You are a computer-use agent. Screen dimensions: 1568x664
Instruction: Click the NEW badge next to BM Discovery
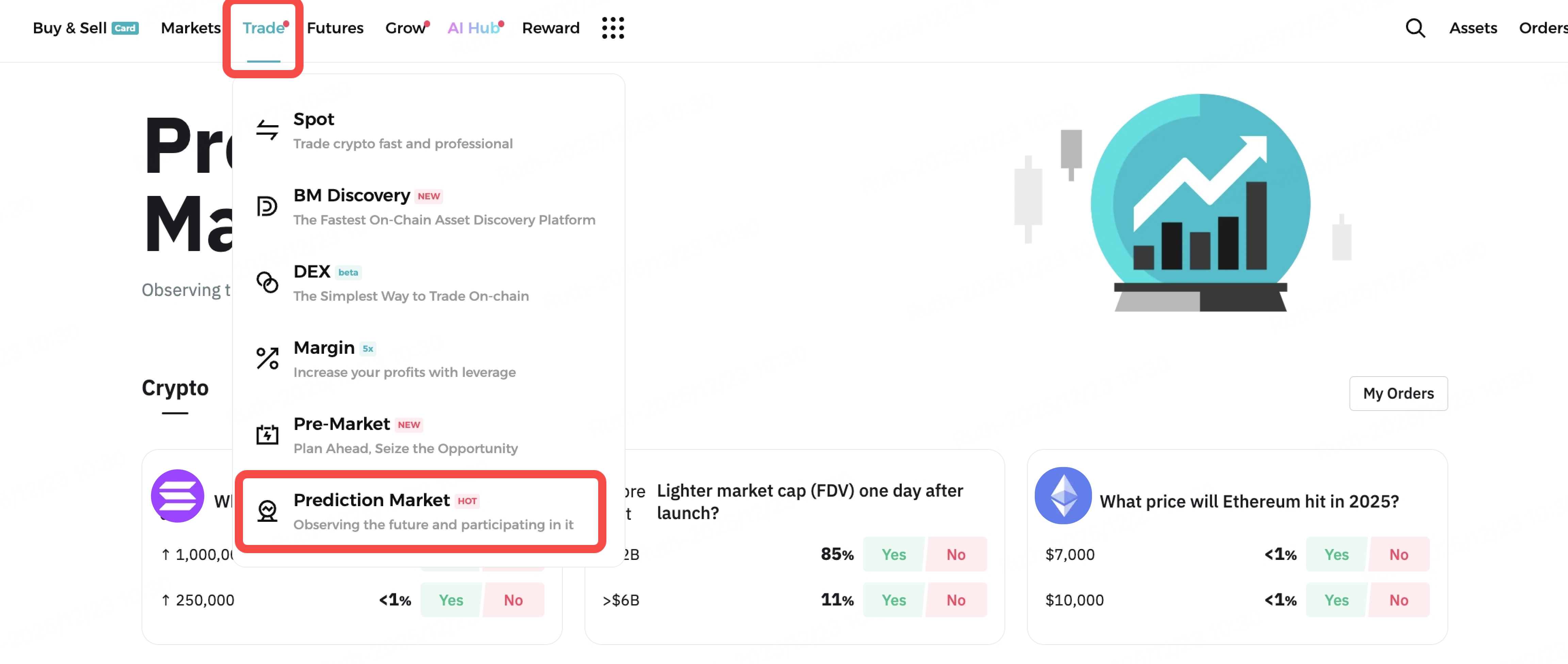[428, 196]
